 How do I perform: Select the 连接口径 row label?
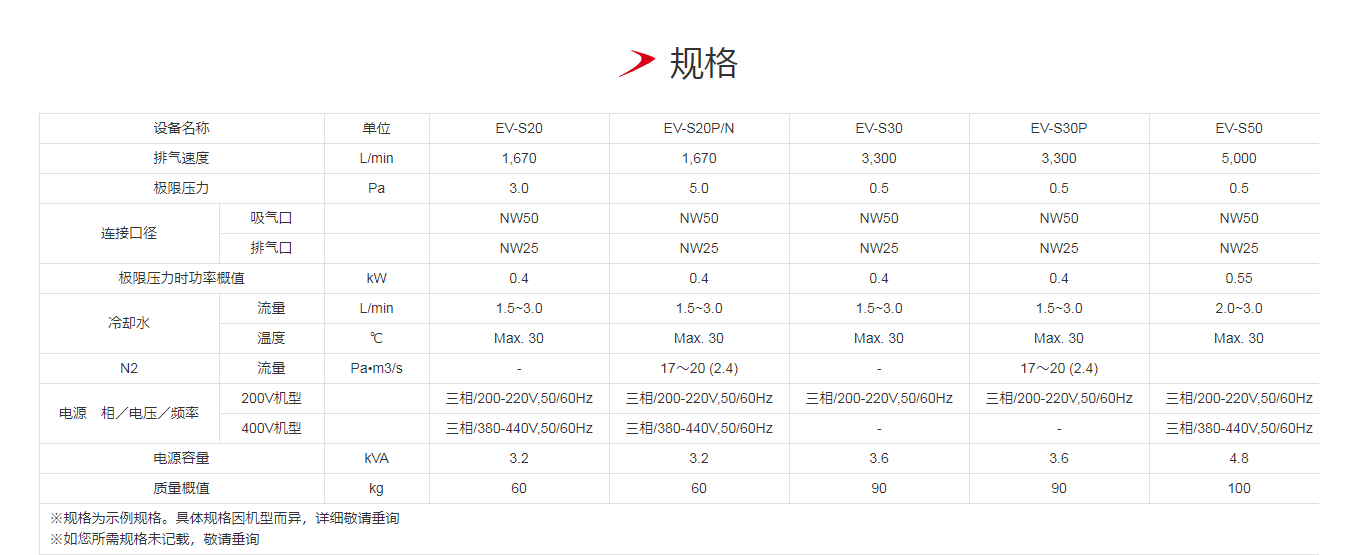pyautogui.click(x=129, y=233)
